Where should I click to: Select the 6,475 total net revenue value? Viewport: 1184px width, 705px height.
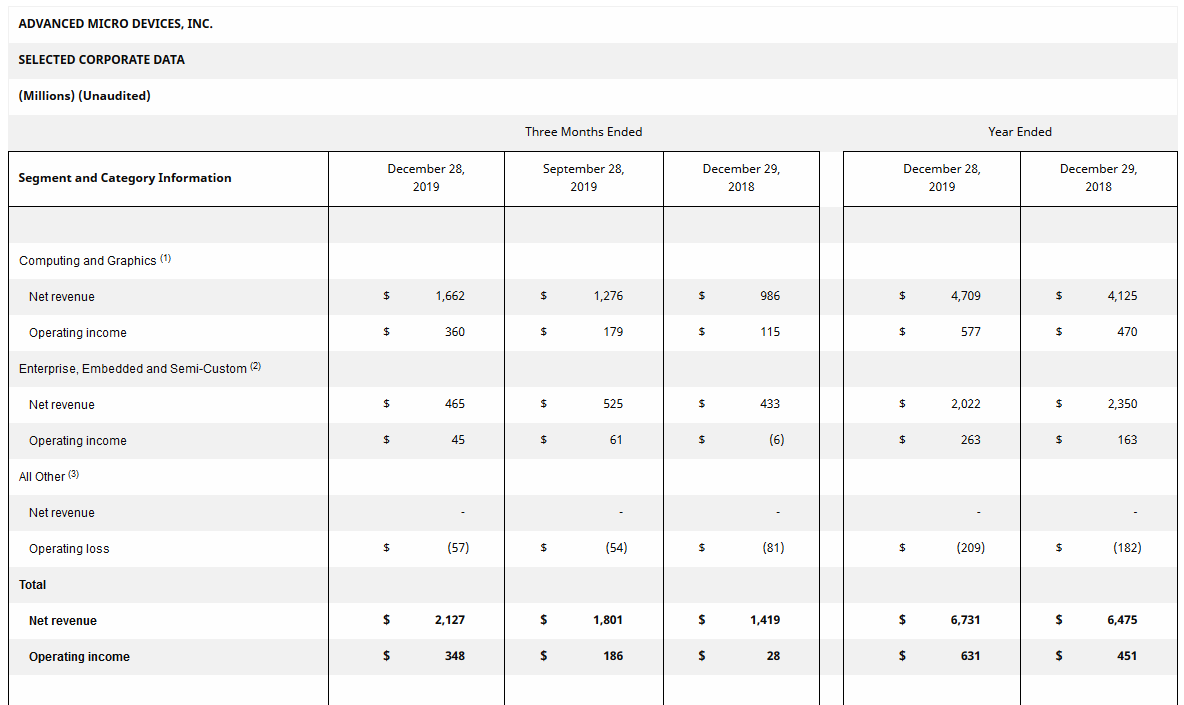pos(1122,620)
